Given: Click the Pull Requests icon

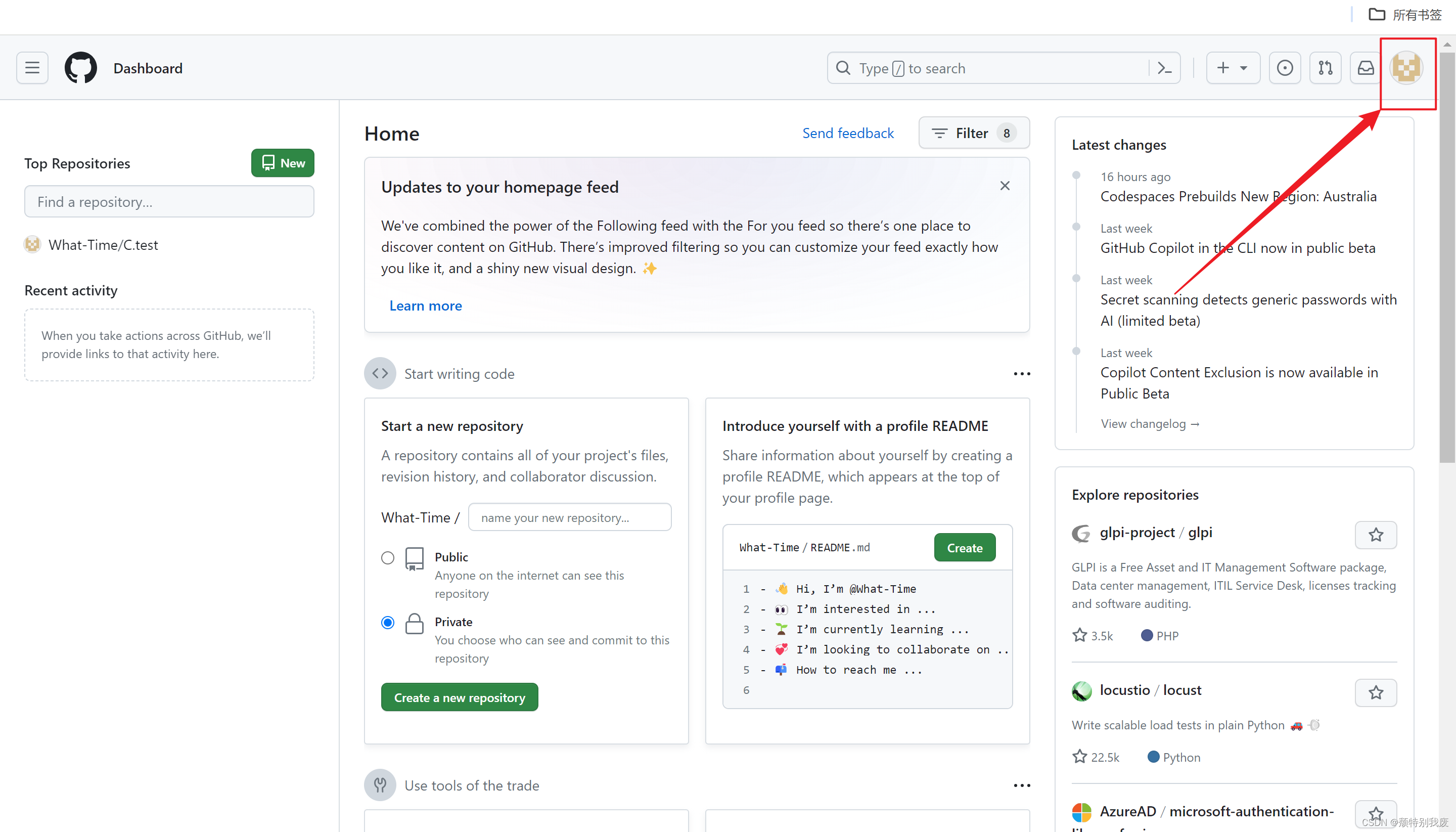Looking at the screenshot, I should coord(1325,67).
